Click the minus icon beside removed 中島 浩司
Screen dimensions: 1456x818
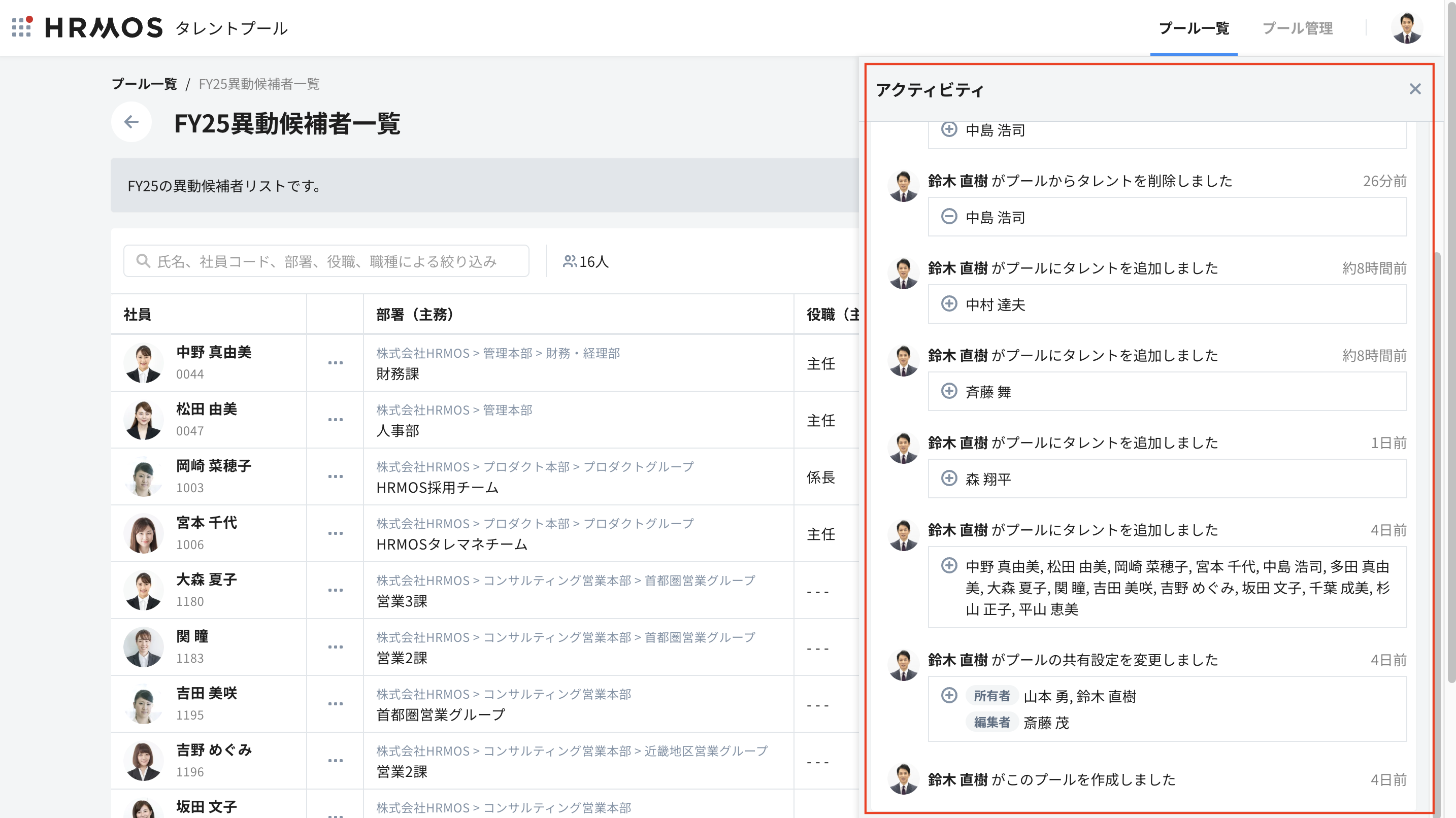tap(949, 217)
